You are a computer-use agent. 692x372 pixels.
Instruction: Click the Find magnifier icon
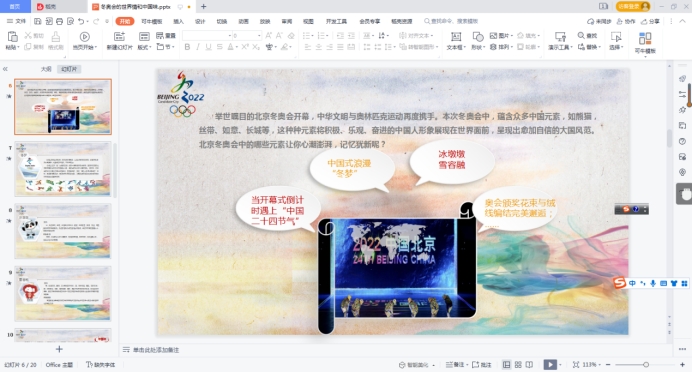581,35
